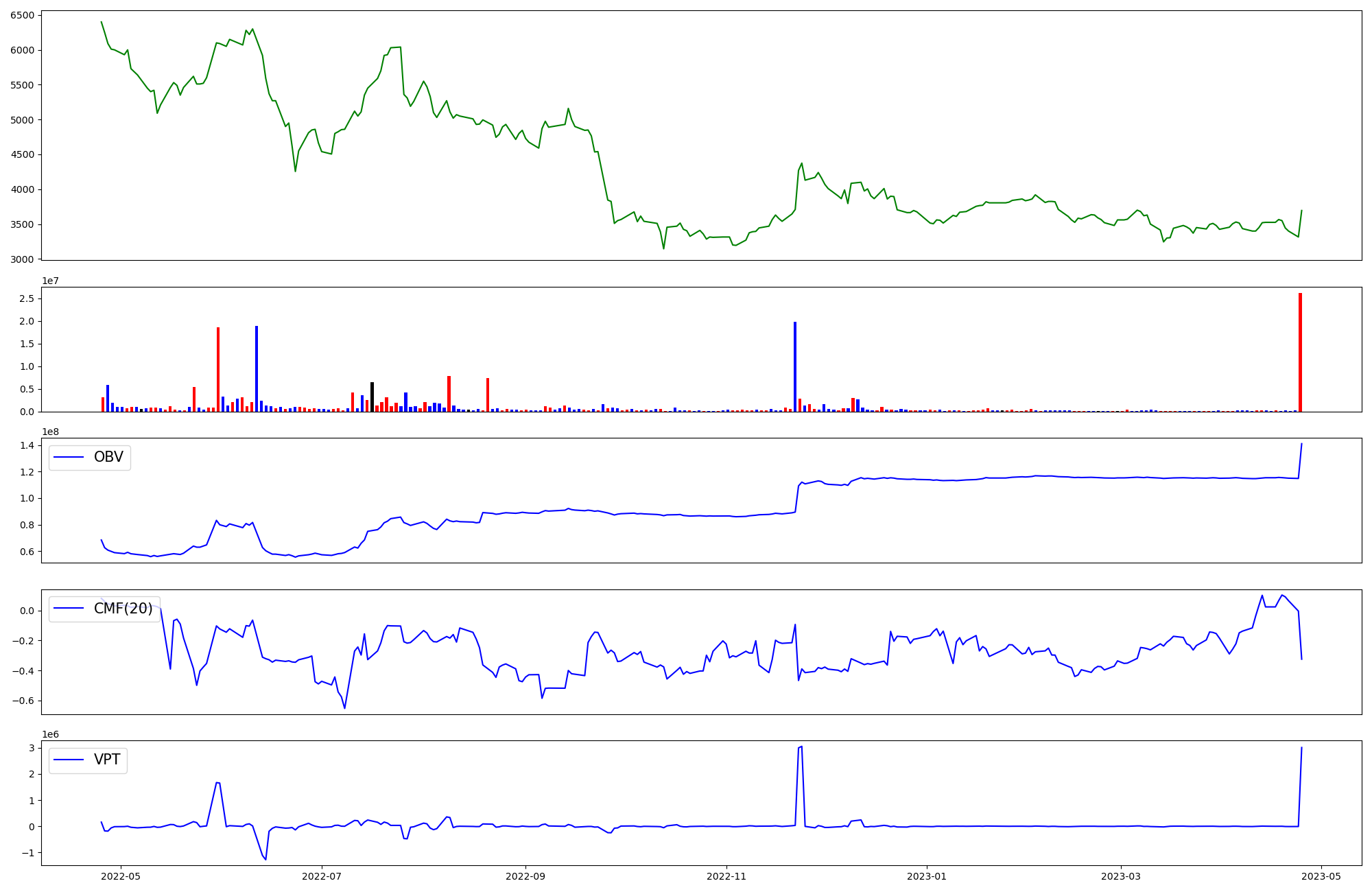Click the CMF(20) legend label
The image size is (1372, 892).
tap(123, 609)
